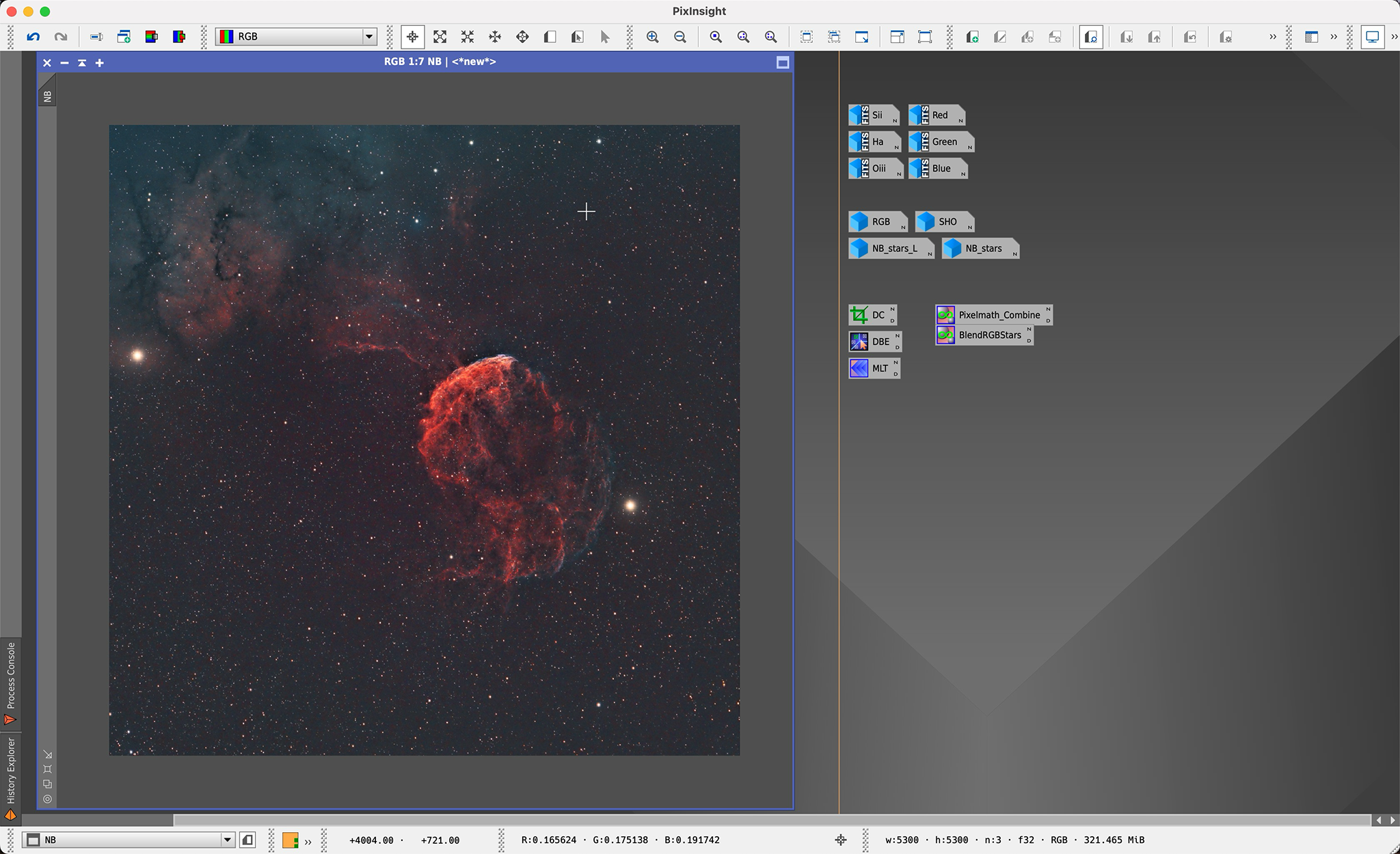1400x854 pixels.
Task: Select the Zoom Out mode contracting arrows icon
Action: pyautogui.click(x=468, y=37)
